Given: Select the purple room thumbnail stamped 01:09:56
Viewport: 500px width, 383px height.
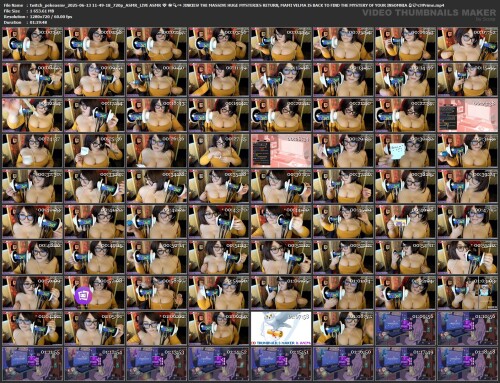Looking at the screenshot, I should coord(406,328).
